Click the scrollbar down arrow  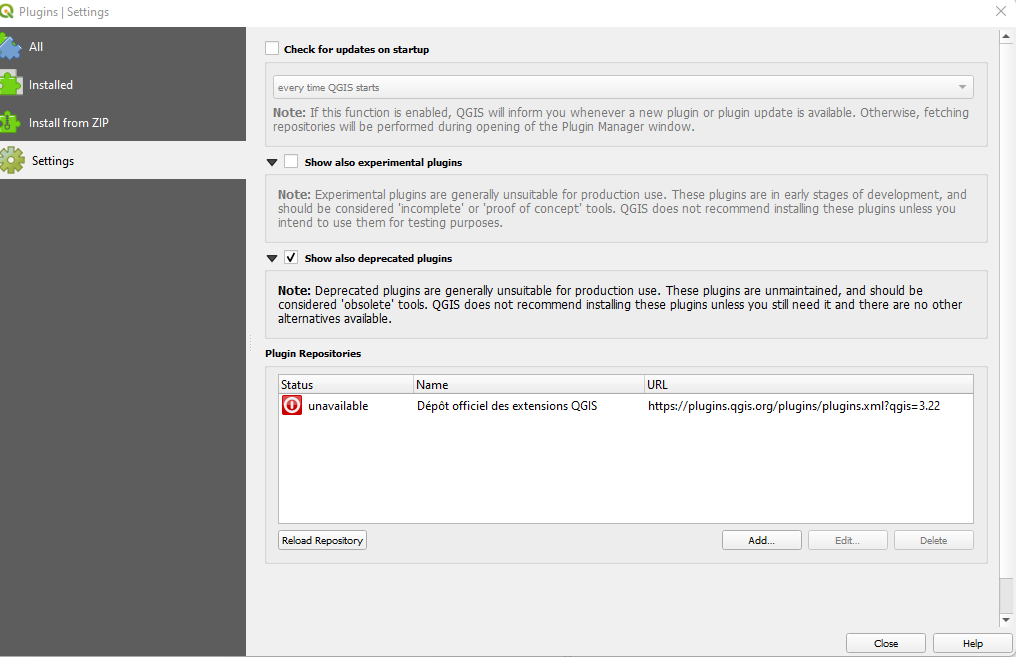[x=1006, y=620]
